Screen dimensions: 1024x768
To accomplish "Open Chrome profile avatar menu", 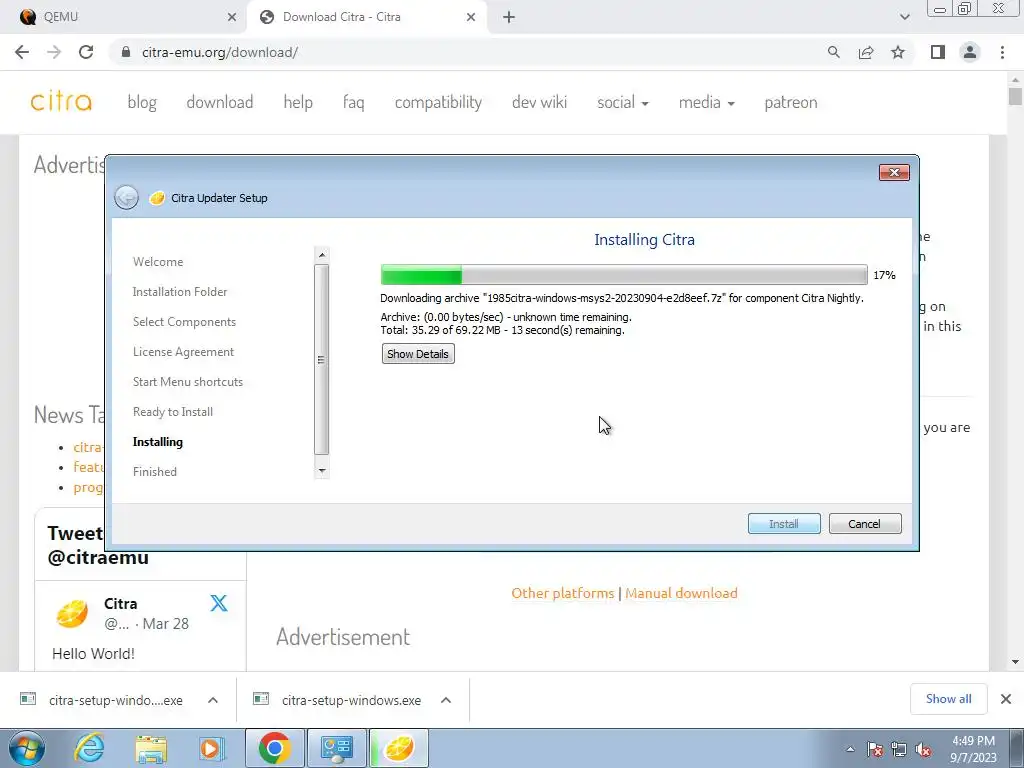I will tap(970, 52).
